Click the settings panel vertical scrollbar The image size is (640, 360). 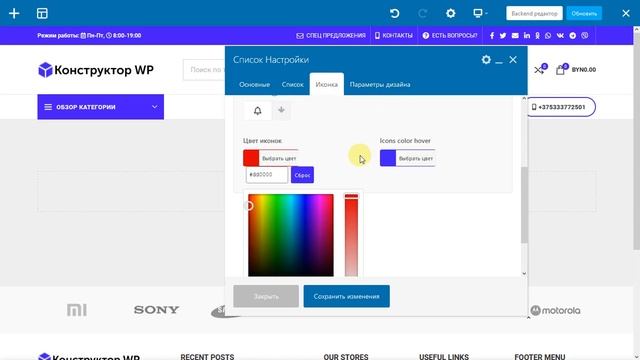(x=524, y=204)
